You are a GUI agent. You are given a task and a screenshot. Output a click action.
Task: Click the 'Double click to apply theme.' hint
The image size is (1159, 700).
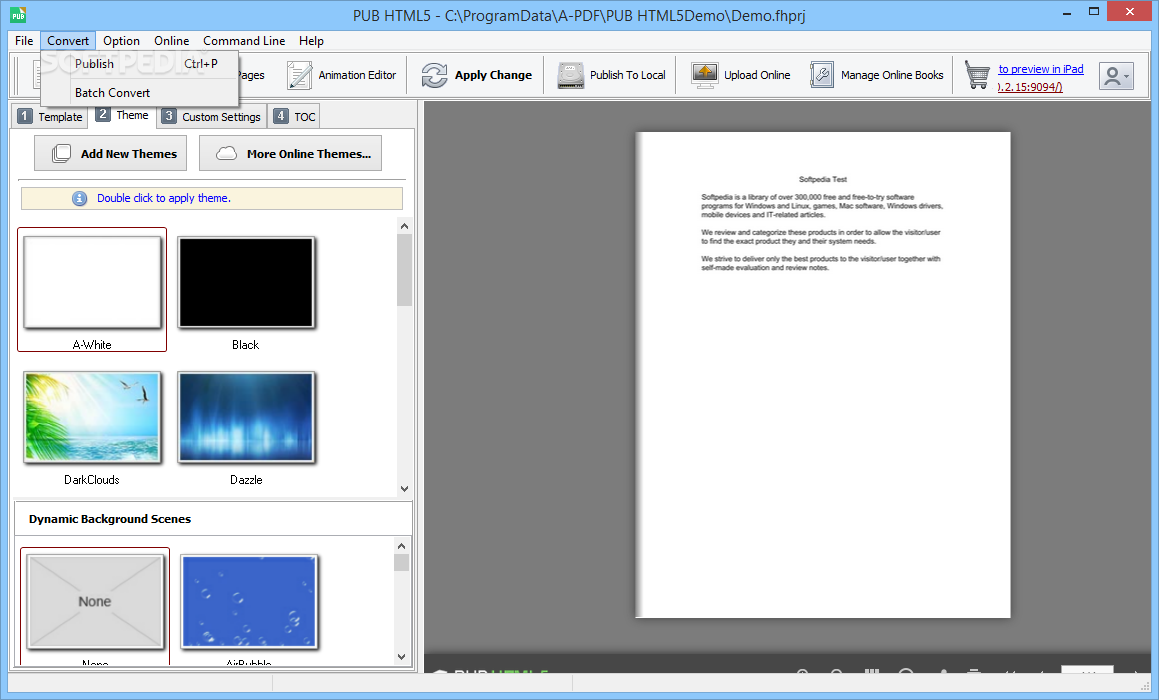[x=164, y=198]
